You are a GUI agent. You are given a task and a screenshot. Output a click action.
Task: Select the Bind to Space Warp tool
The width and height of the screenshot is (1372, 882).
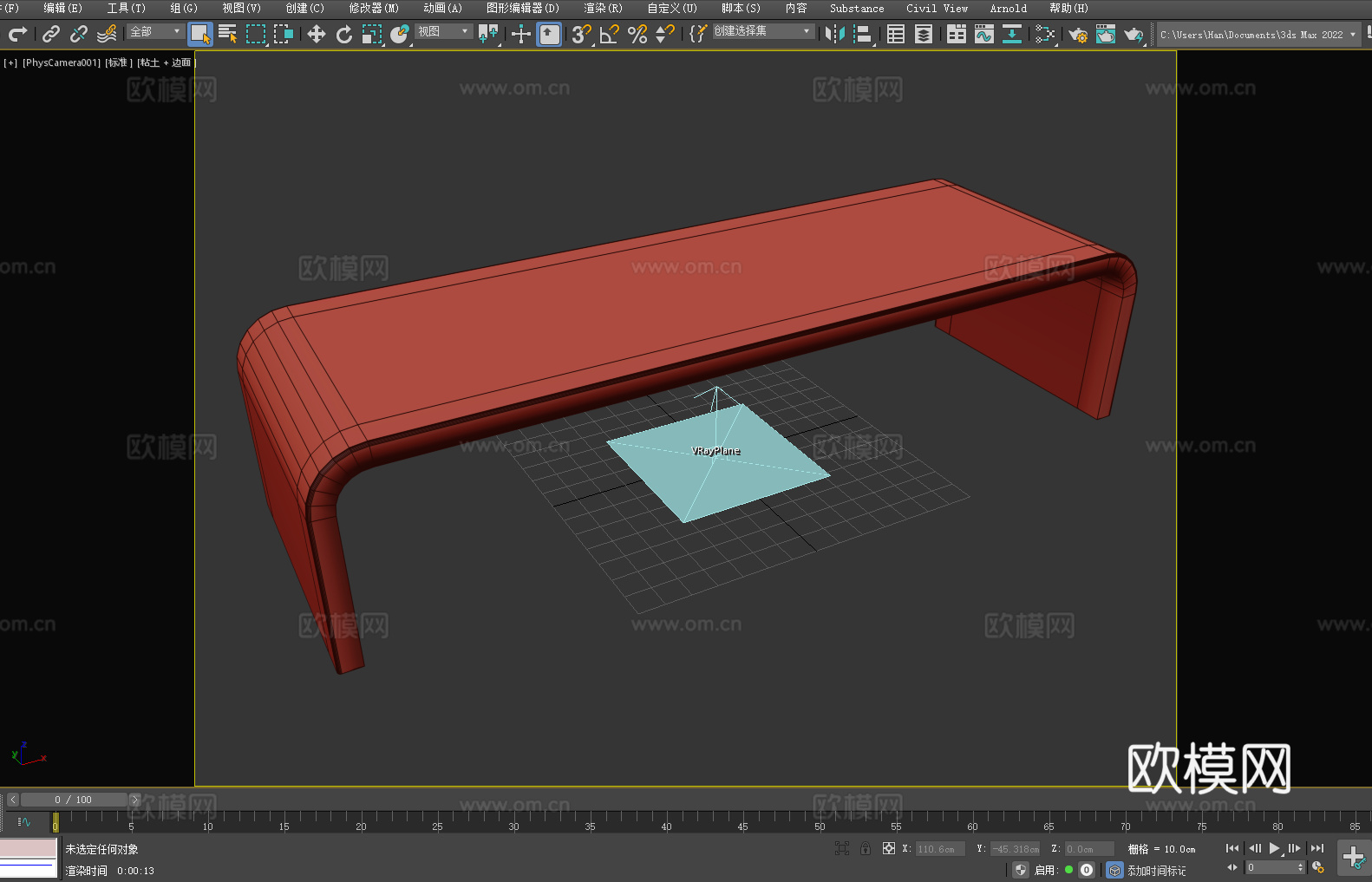[x=107, y=34]
